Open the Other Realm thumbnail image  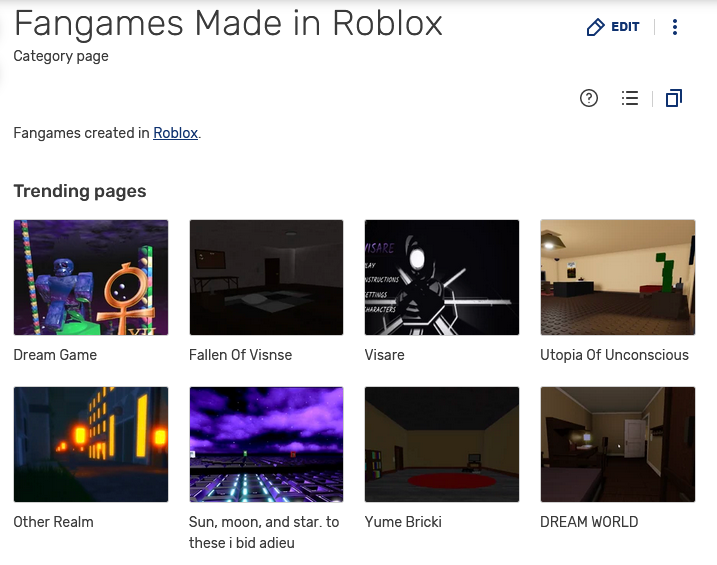[91, 444]
